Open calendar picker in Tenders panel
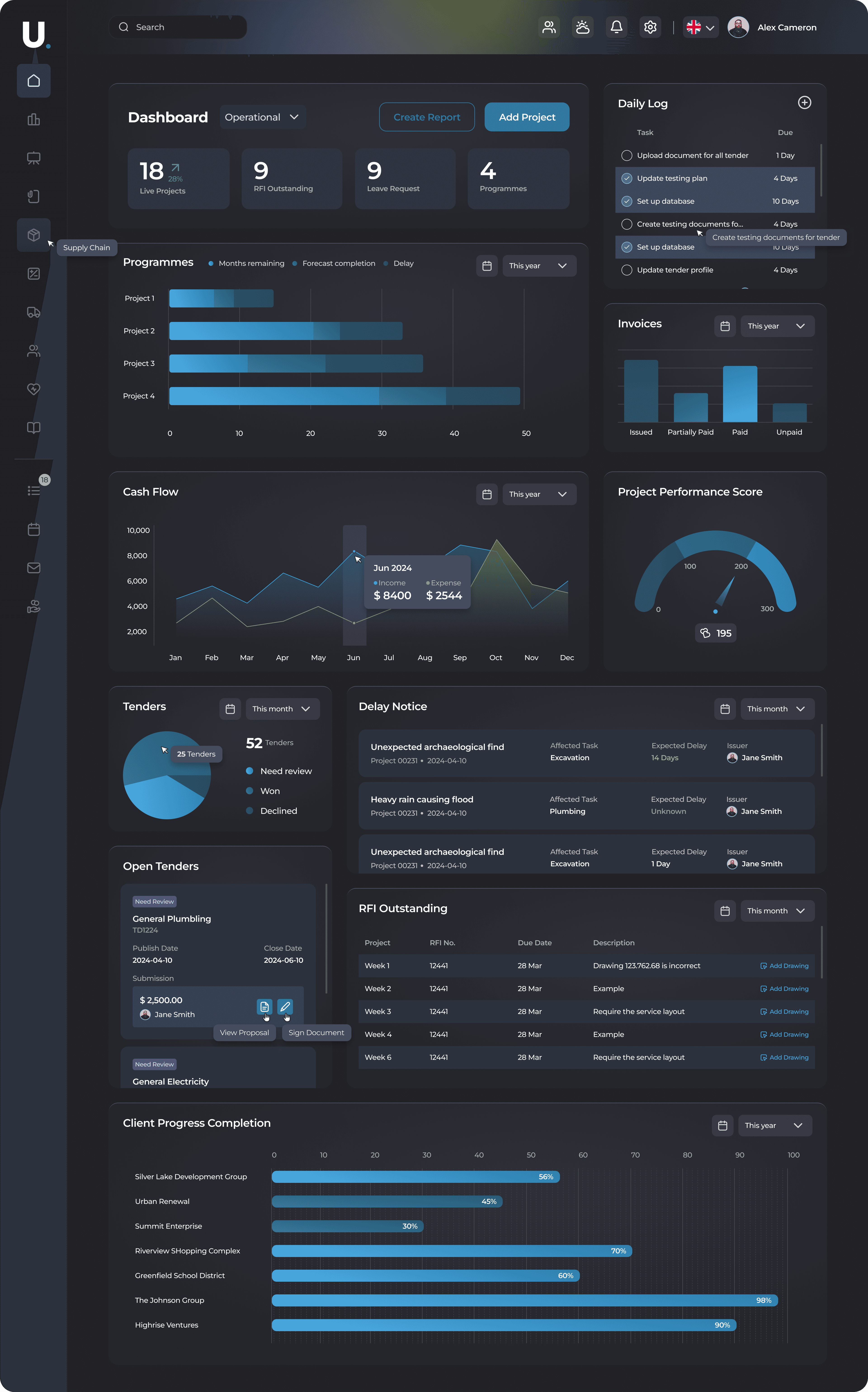868x1392 pixels. click(x=230, y=709)
